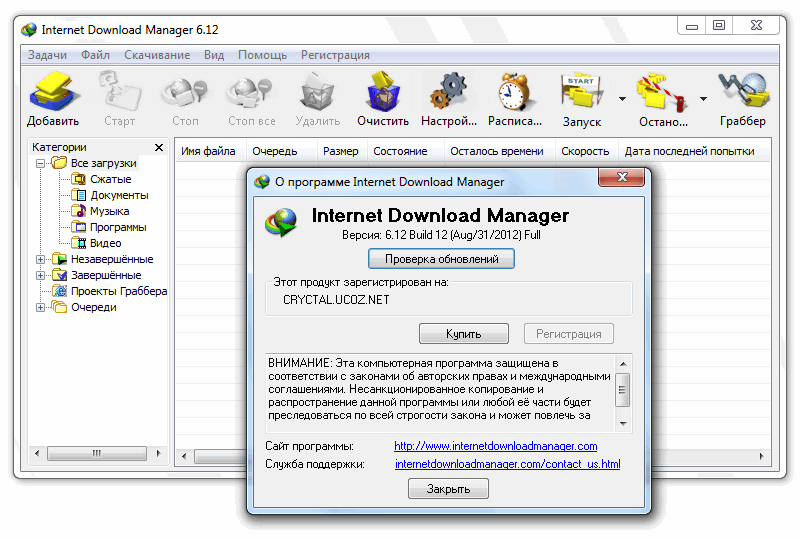800x539 pixels.
Task: Click the CRYCTAL.UCOZ.NET registration text
Action: tap(336, 300)
